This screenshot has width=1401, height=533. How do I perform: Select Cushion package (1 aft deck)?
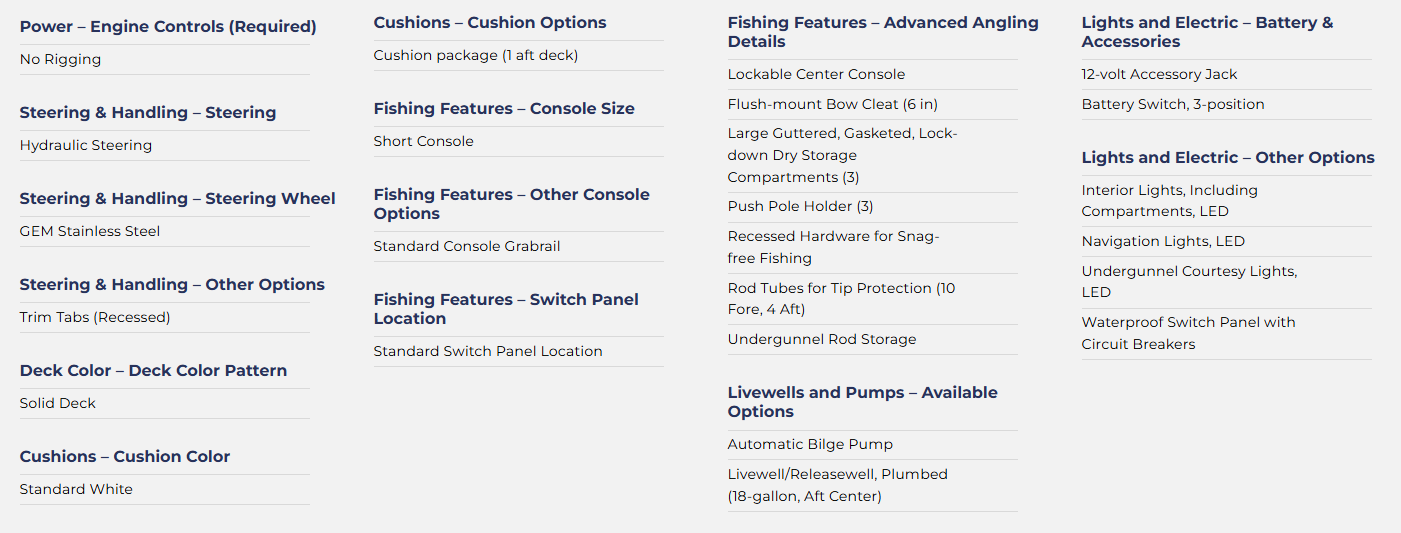[x=476, y=55]
